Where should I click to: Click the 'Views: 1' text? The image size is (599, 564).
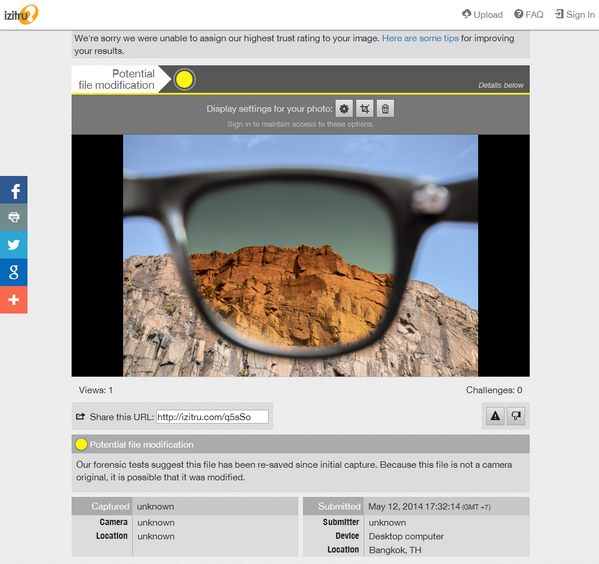pos(96,390)
